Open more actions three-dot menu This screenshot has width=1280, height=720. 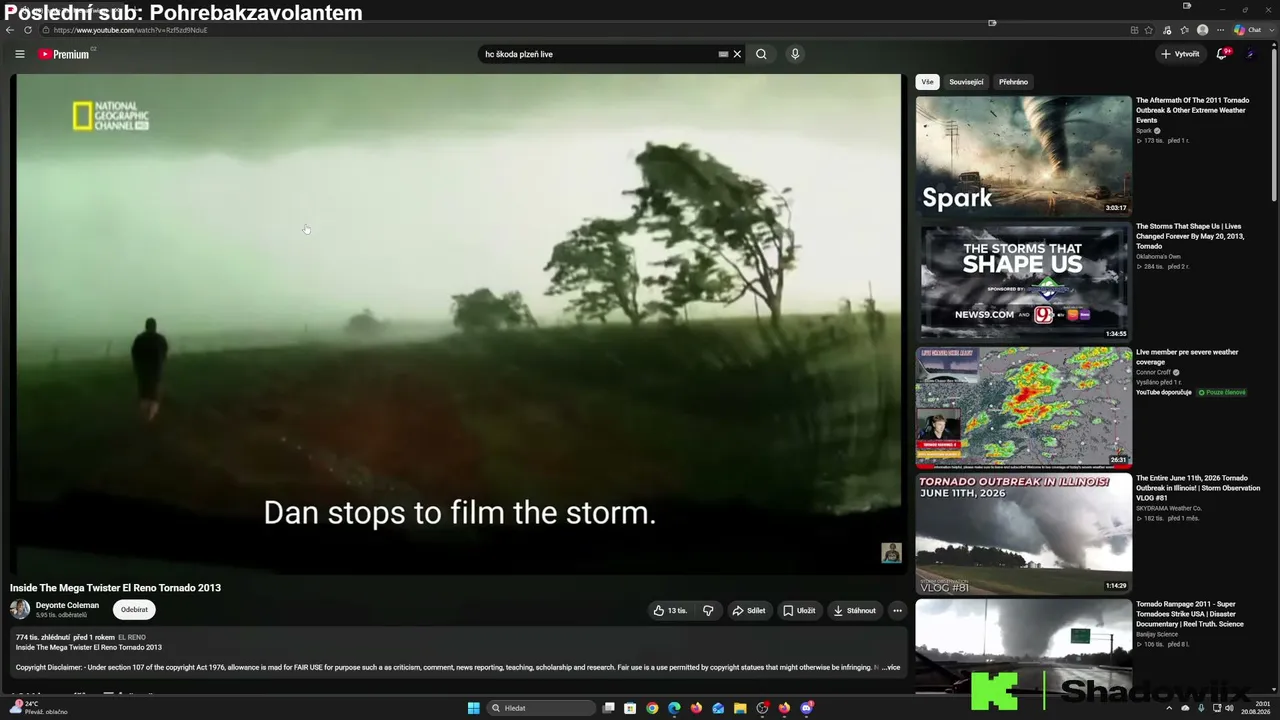tap(897, 610)
